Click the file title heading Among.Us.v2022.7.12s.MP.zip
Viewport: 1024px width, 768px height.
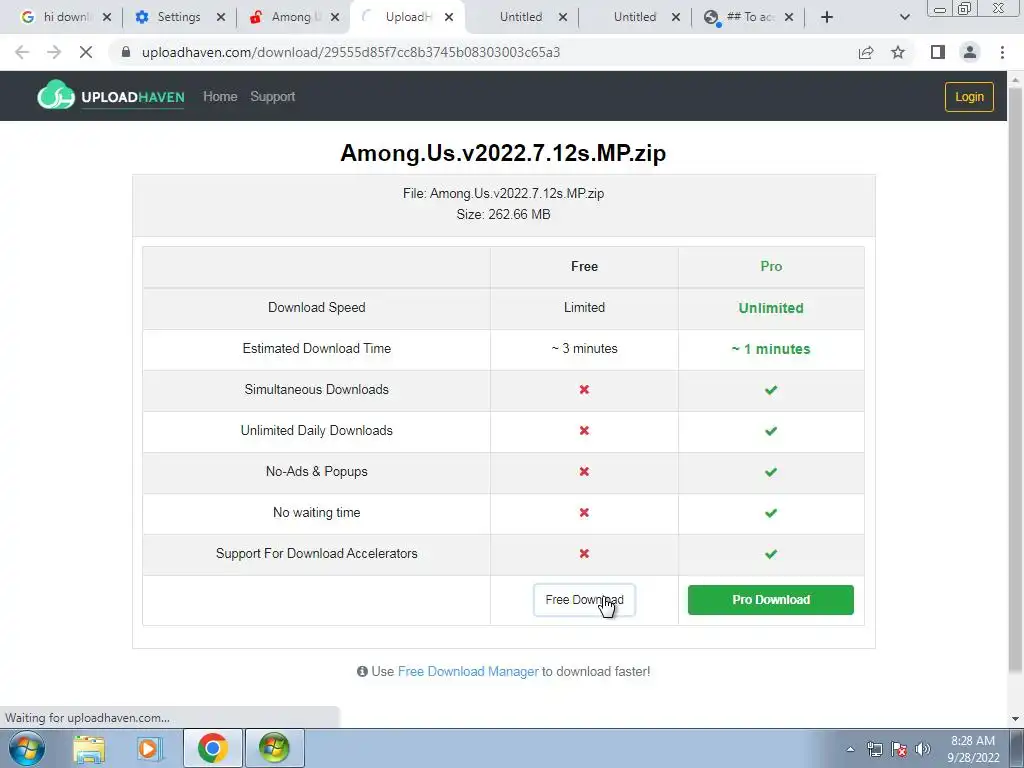(504, 153)
